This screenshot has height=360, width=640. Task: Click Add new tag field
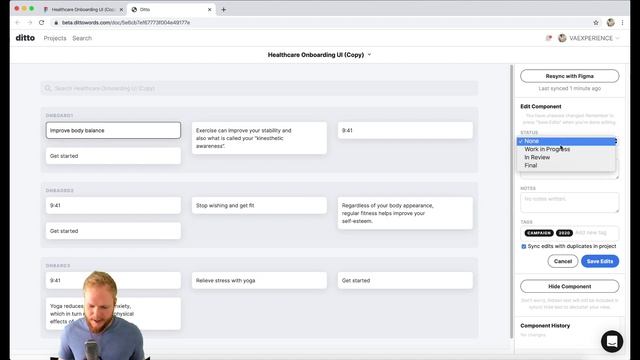click(591, 233)
